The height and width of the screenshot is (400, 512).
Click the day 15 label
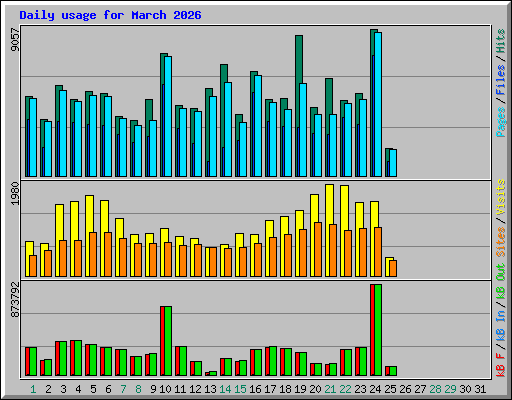(x=240, y=389)
